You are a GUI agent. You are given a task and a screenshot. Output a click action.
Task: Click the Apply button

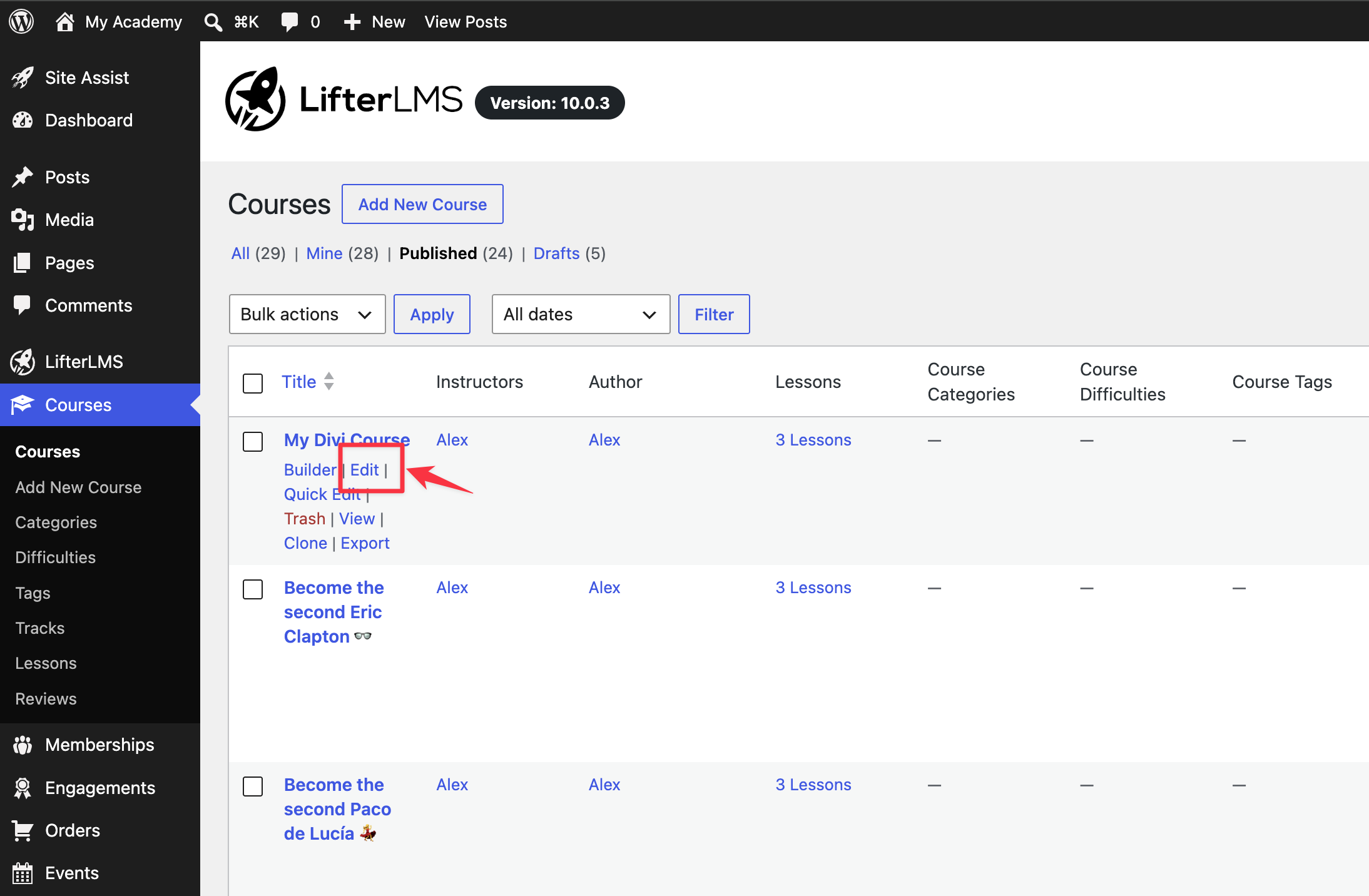[432, 314]
